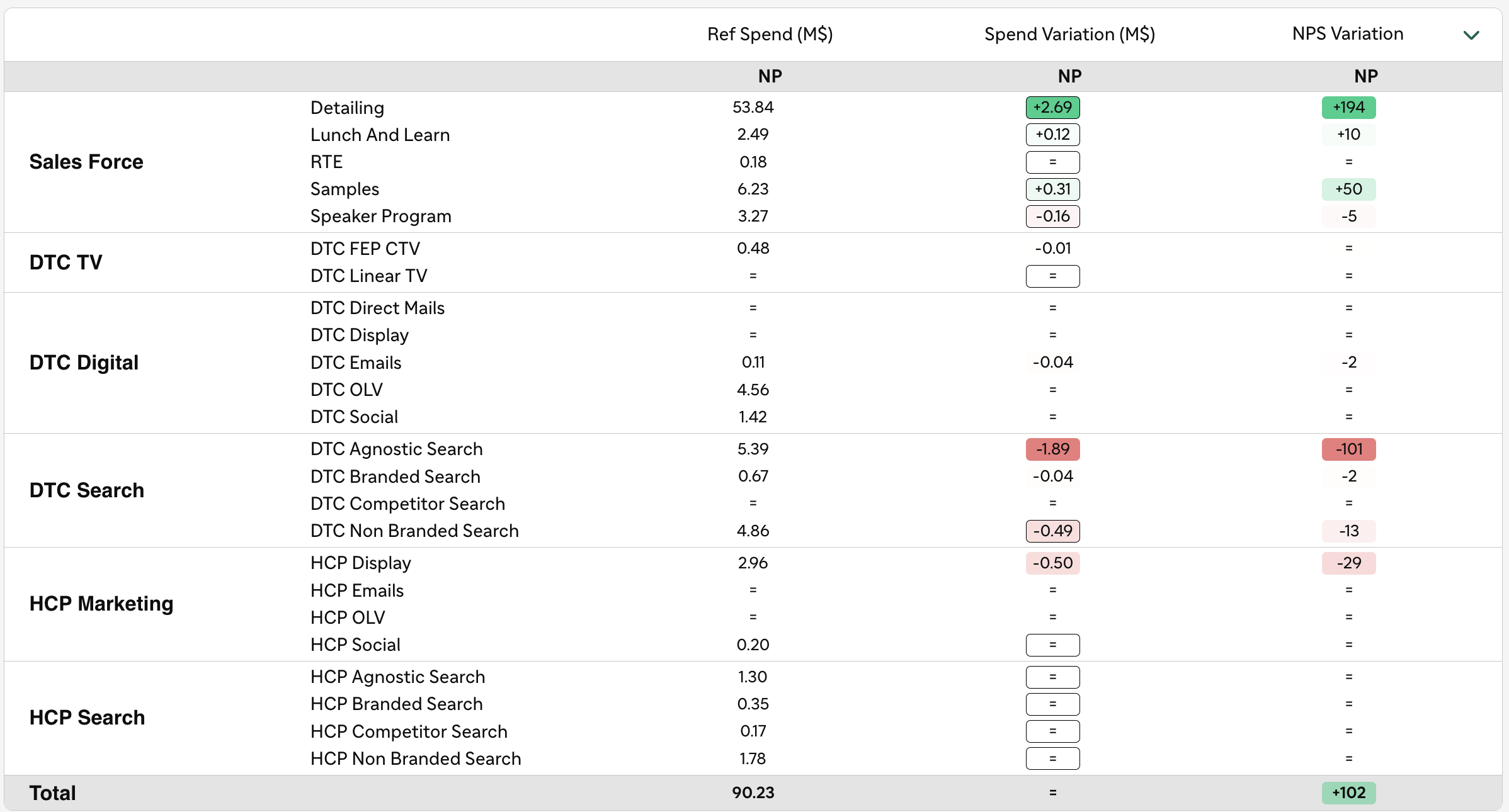This screenshot has width=1509, height=812.
Task: Click Lunch And Learn +0.12 spend box
Action: click(1052, 135)
